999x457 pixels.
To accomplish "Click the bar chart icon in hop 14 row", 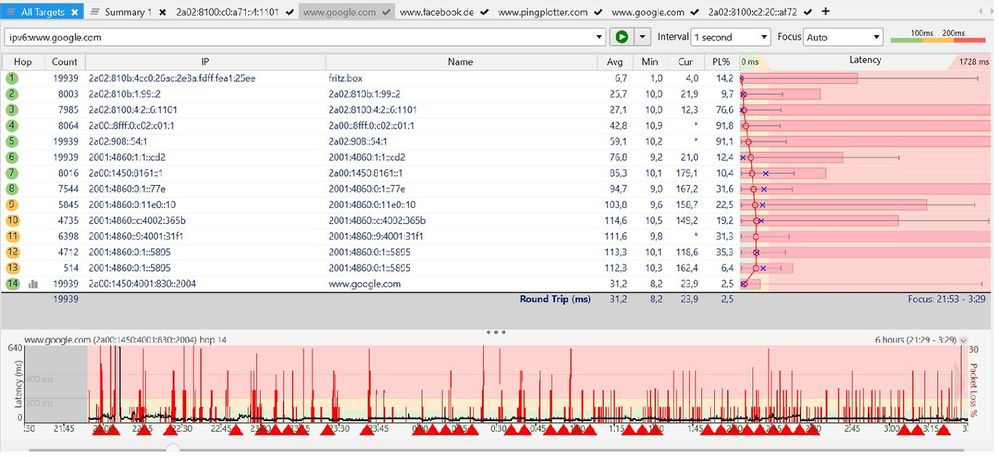I will point(33,284).
